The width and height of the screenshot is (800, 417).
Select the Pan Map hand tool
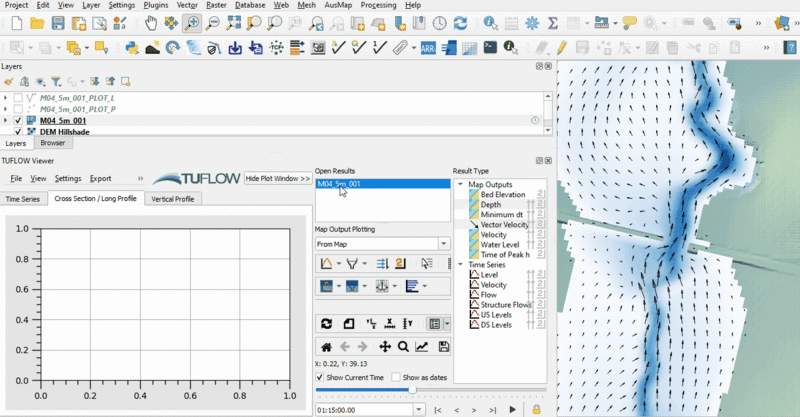pyautogui.click(x=150, y=23)
